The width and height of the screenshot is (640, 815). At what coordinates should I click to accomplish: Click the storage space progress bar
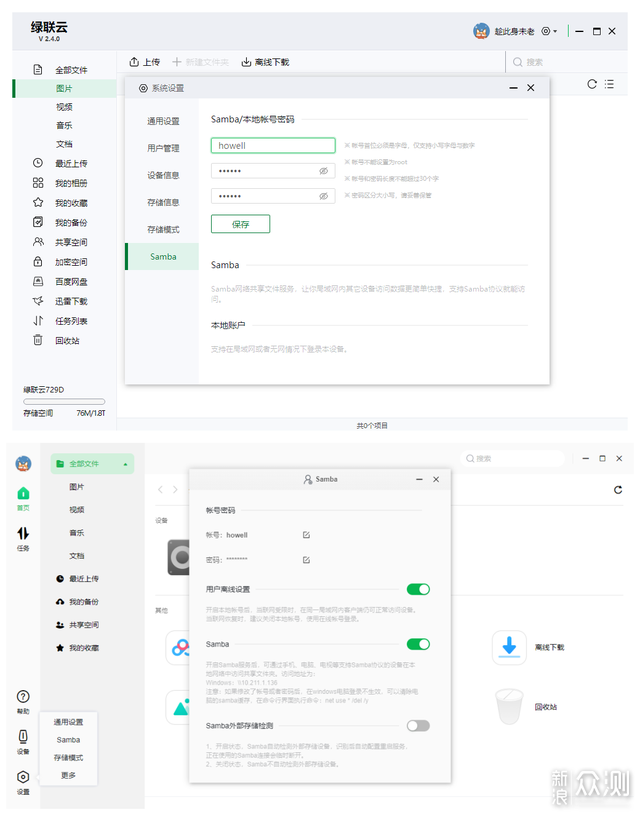[64, 401]
